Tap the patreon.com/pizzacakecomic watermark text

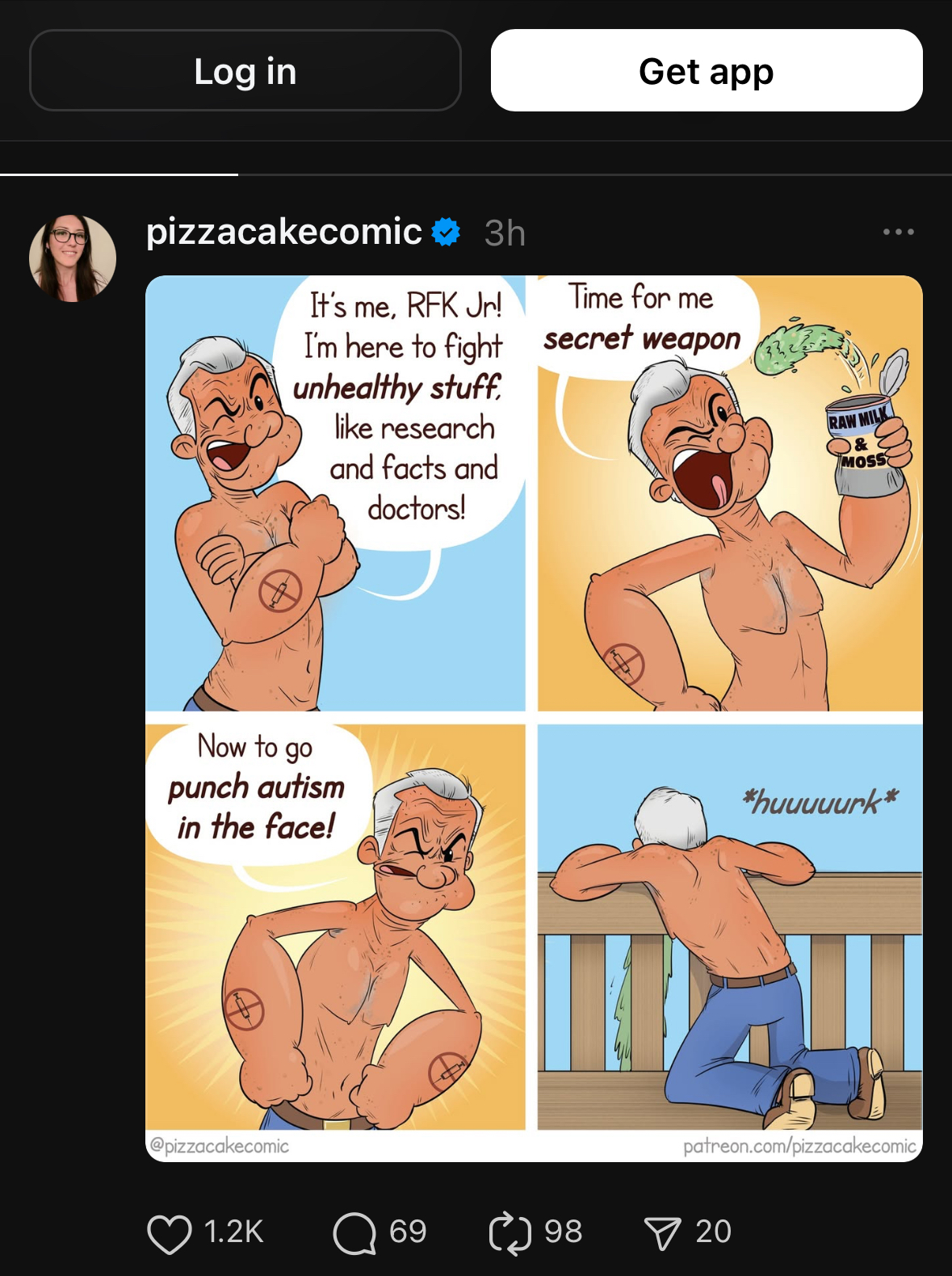(x=799, y=1146)
